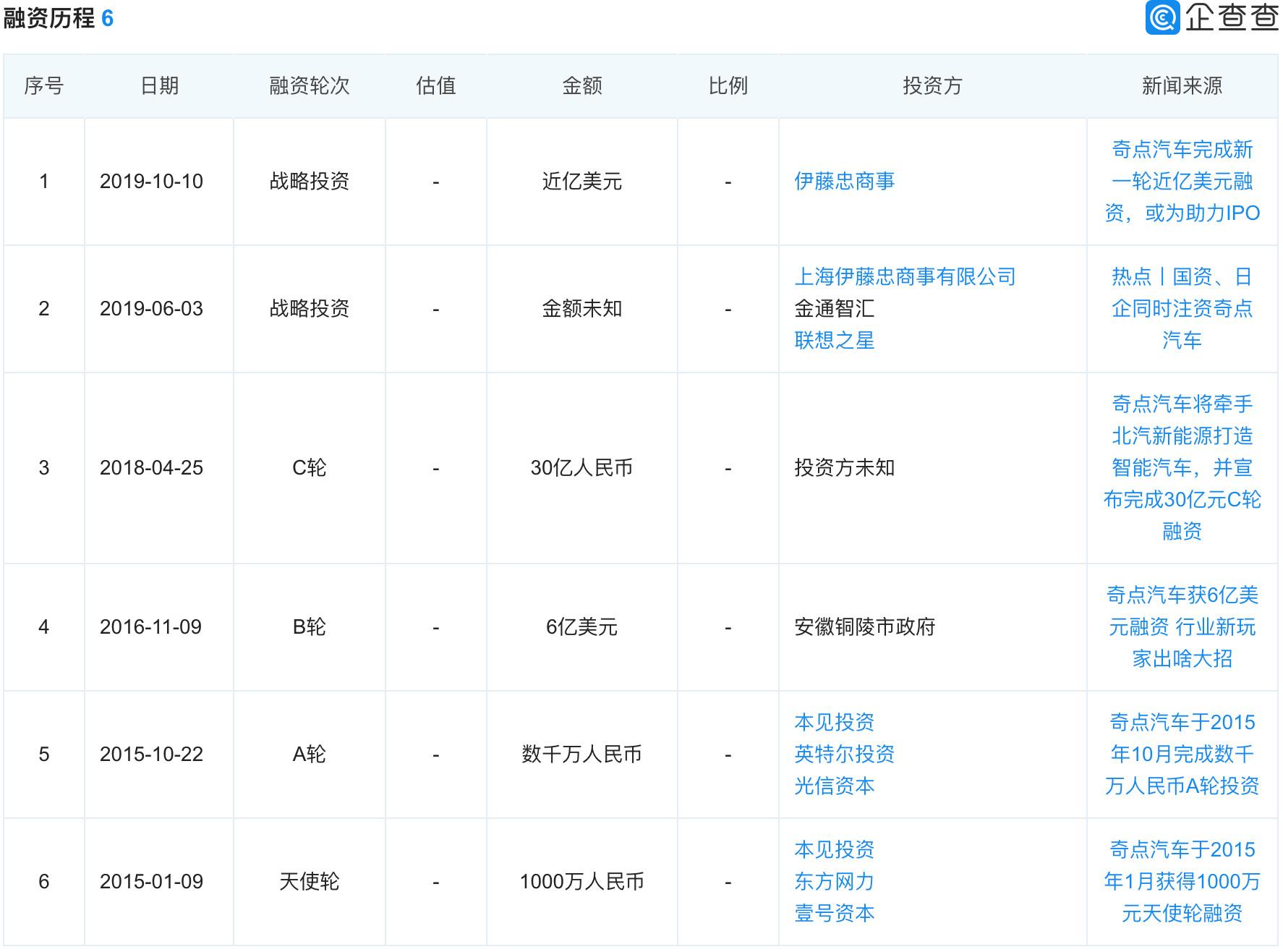Select amount cell 数千万人民币

581,754
